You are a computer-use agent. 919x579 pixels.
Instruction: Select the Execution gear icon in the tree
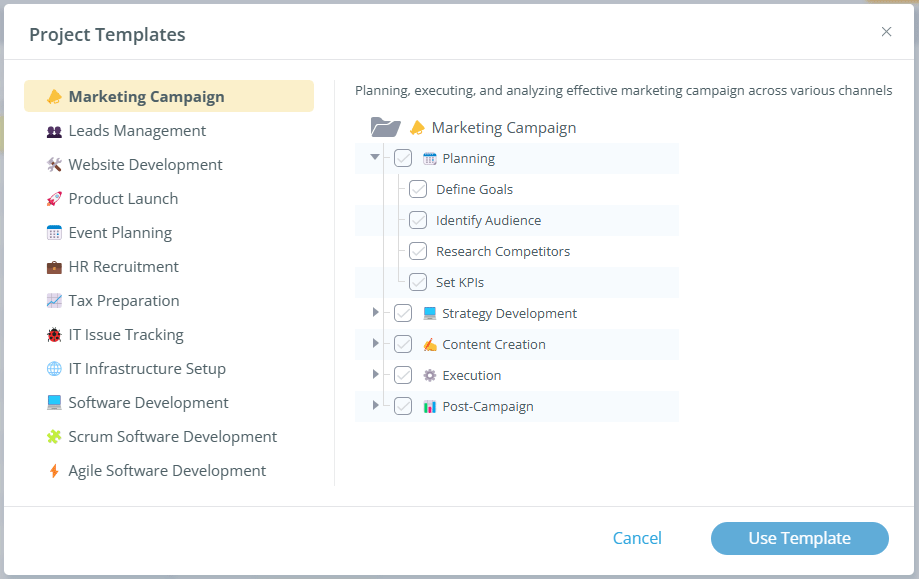[x=427, y=375]
